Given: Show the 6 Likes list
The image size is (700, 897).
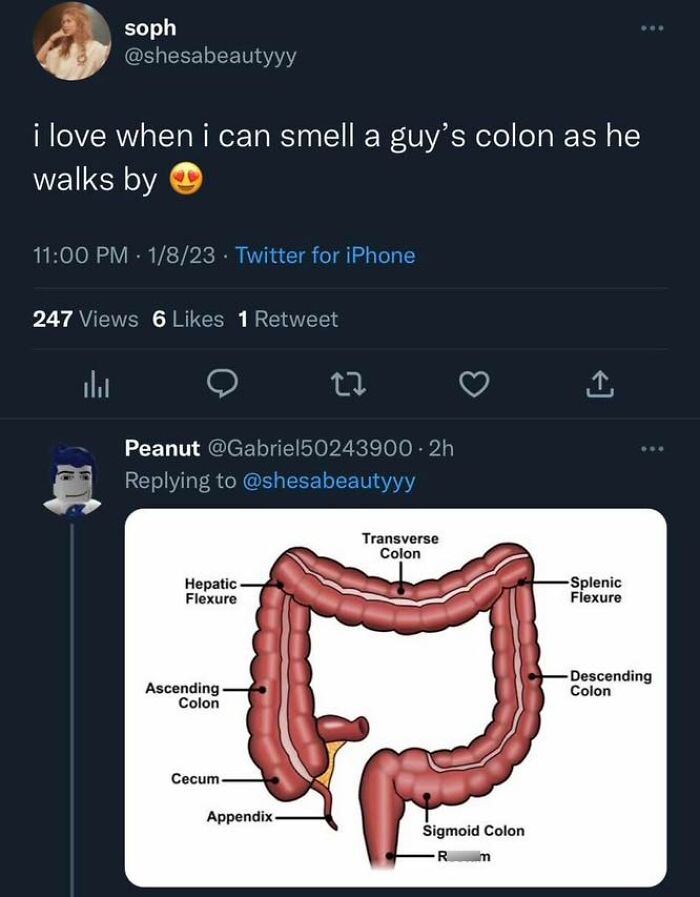Looking at the screenshot, I should coord(188,319).
